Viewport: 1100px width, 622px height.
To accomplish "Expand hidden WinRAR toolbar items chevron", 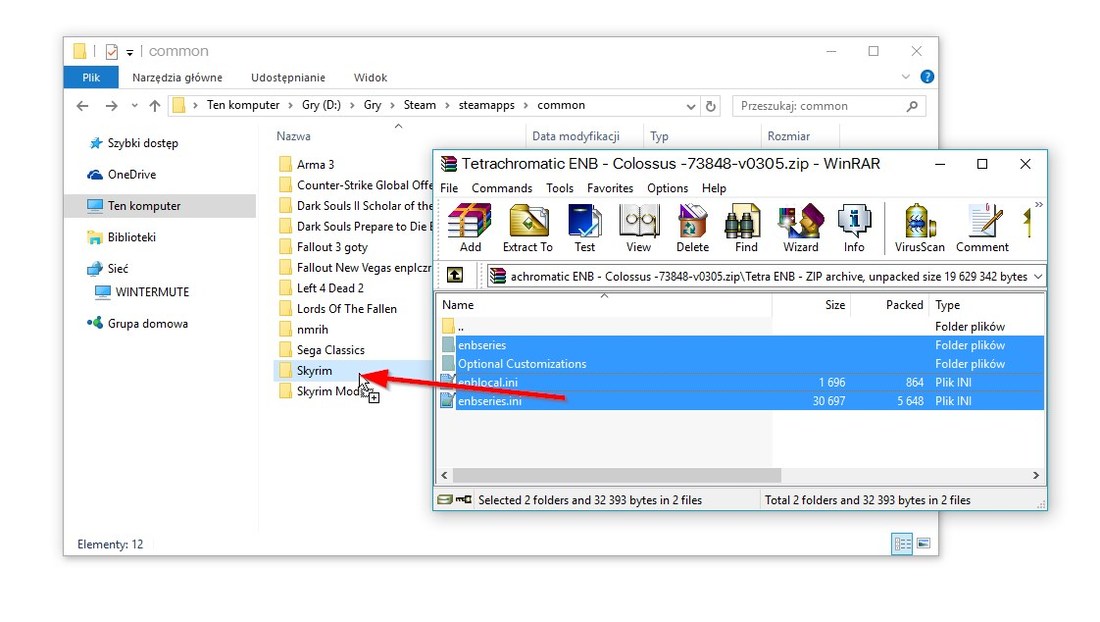I will [1038, 205].
